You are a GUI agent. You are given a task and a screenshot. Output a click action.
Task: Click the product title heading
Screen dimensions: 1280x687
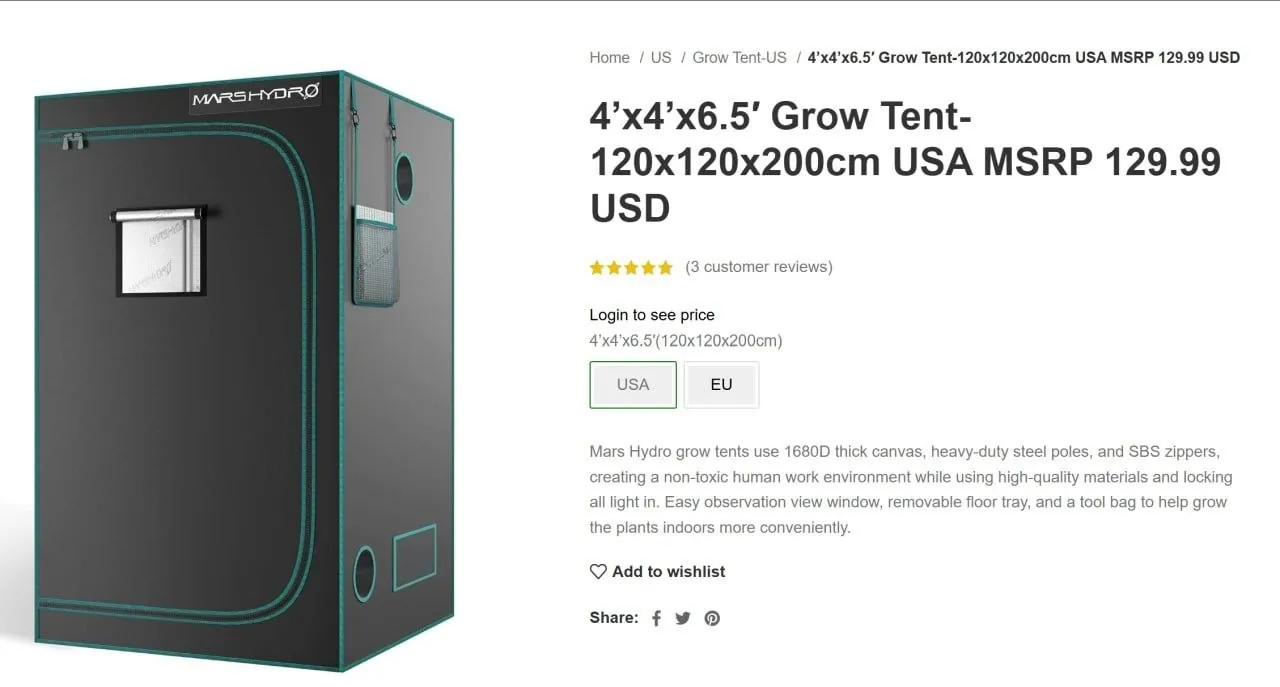click(x=905, y=163)
